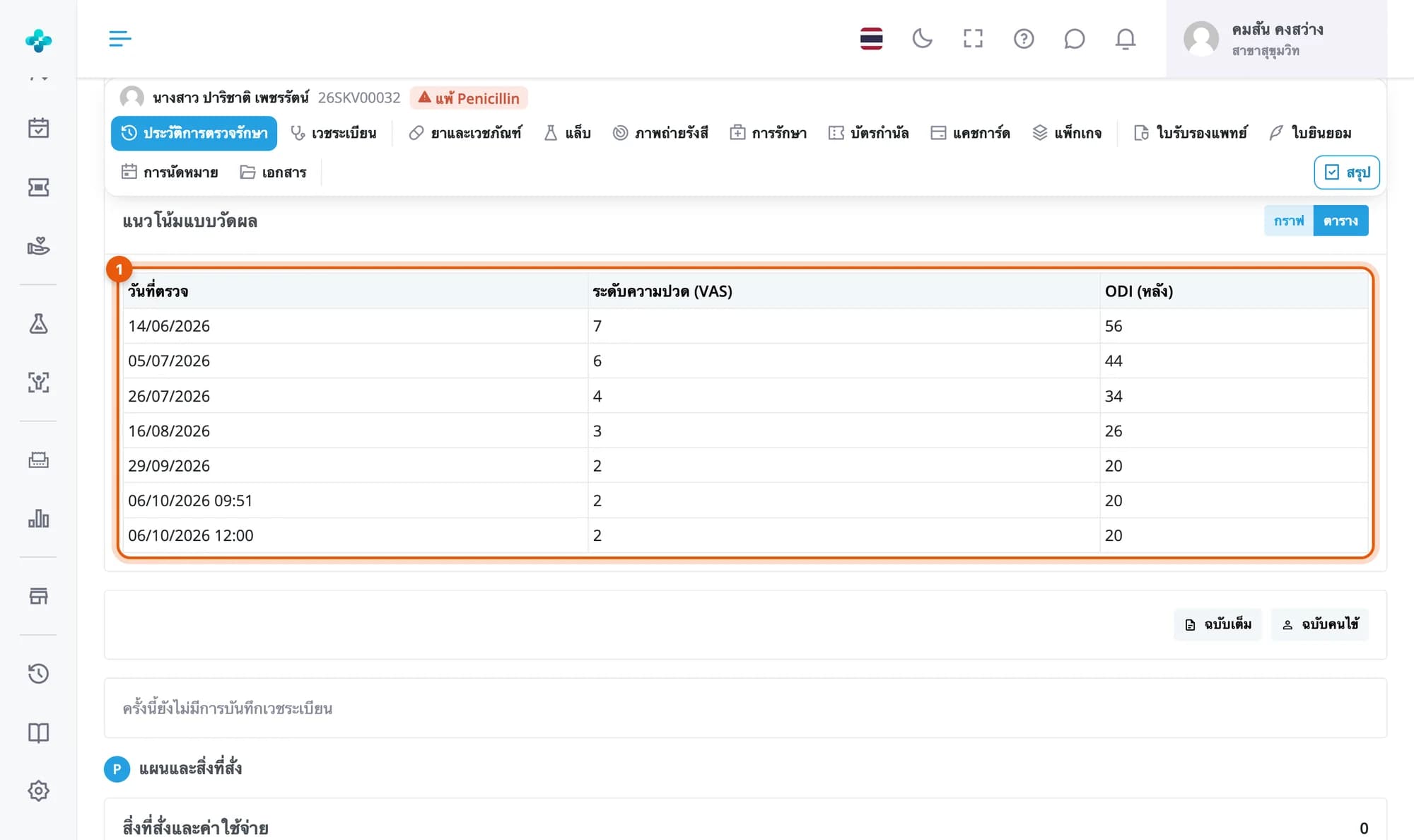Open แพ็กเกจ tab
This screenshot has width=1414, height=840.
(1067, 133)
